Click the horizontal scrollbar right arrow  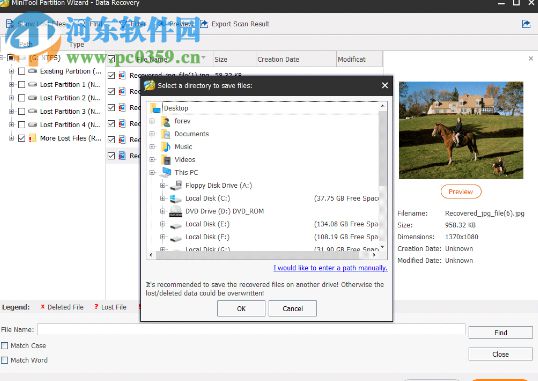[374, 255]
